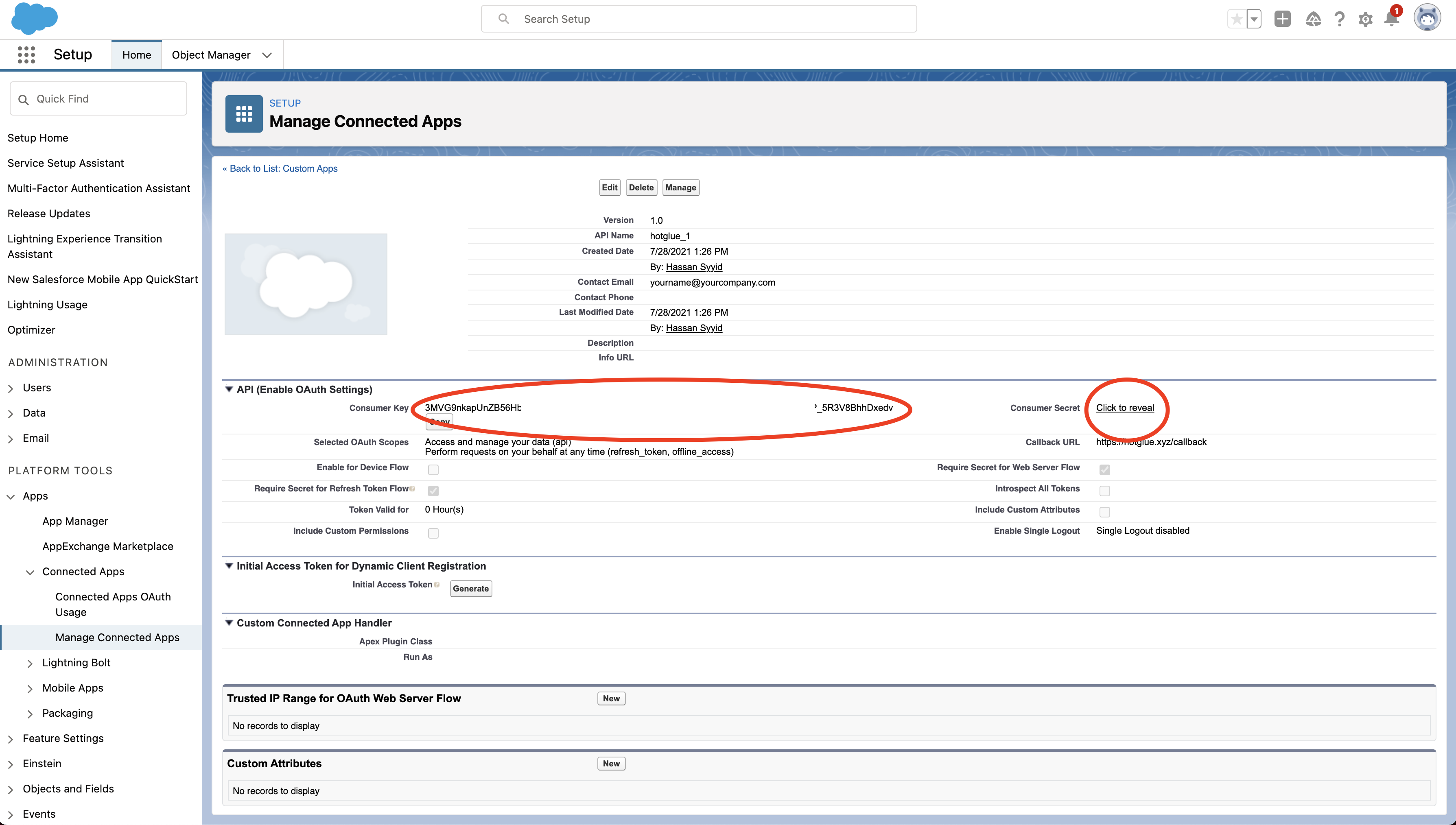Image resolution: width=1456 pixels, height=825 pixels.
Task: Collapse the Apps section in sidebar
Action: (x=11, y=496)
